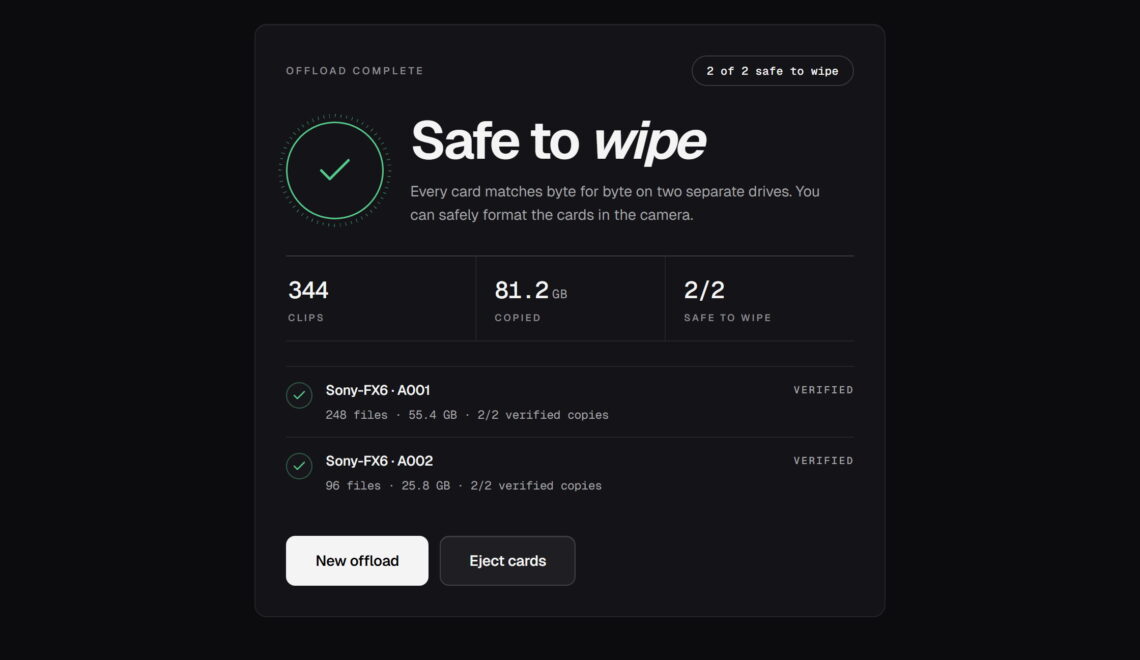The height and width of the screenshot is (660, 1140).
Task: Click the A002 details line showing 96 files
Action: pos(463,486)
